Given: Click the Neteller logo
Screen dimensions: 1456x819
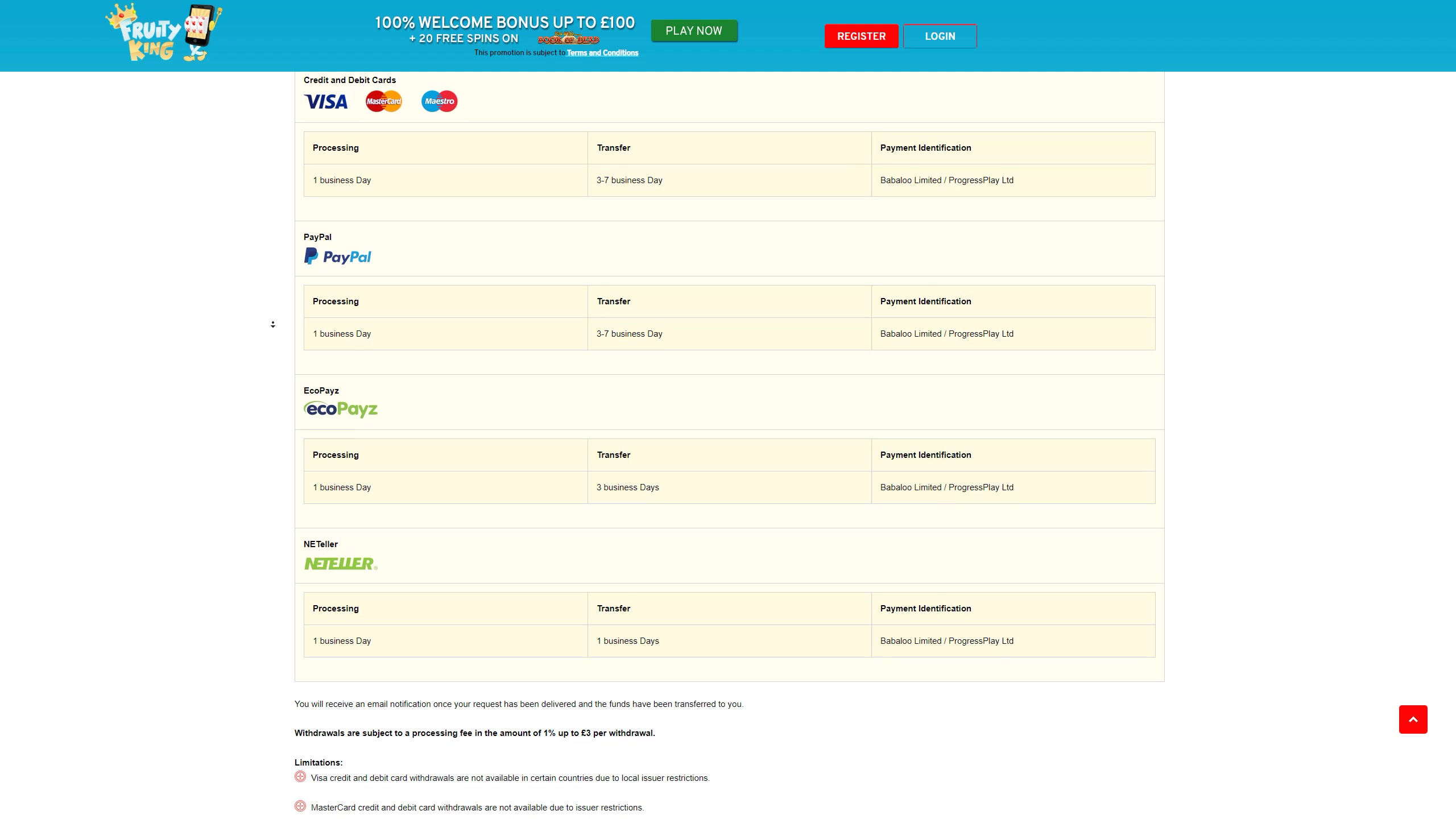Looking at the screenshot, I should (x=341, y=563).
